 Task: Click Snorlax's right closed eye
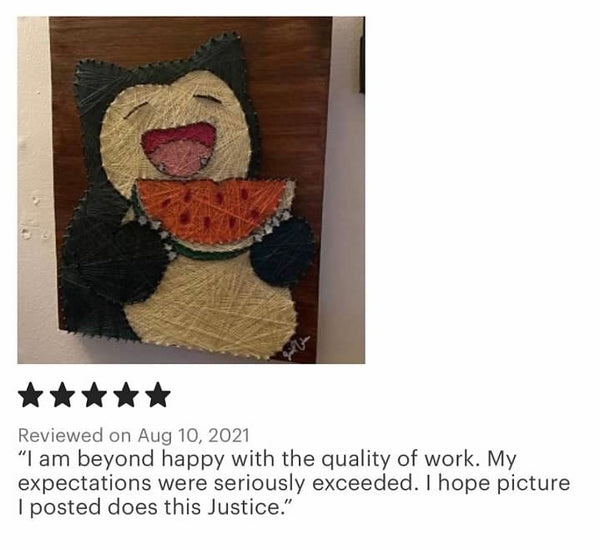pos(207,98)
